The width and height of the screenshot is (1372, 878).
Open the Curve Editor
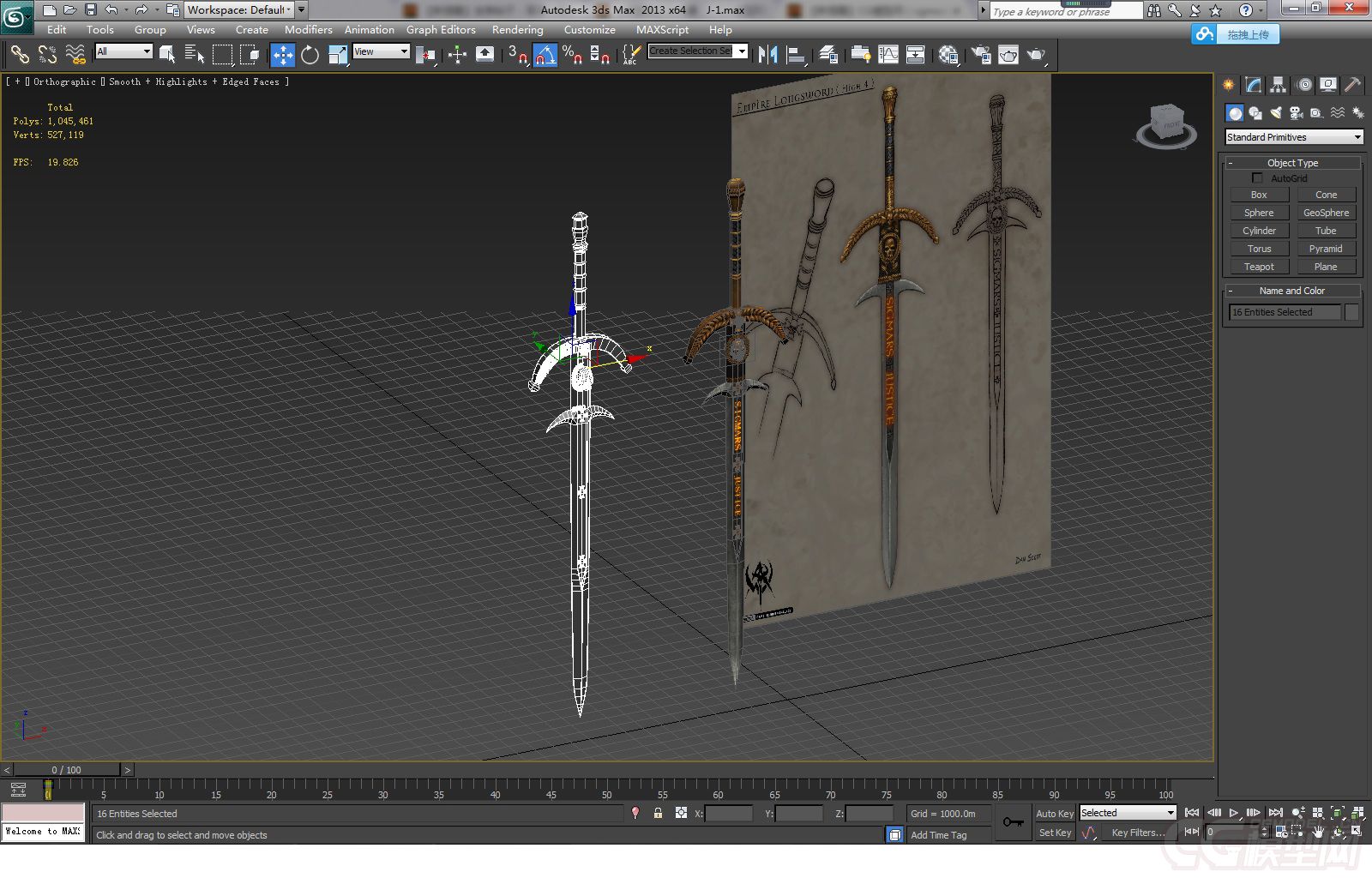click(888, 55)
